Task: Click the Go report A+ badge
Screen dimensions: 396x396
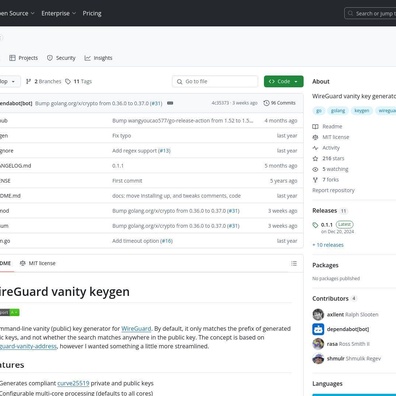Action: [x=9, y=312]
